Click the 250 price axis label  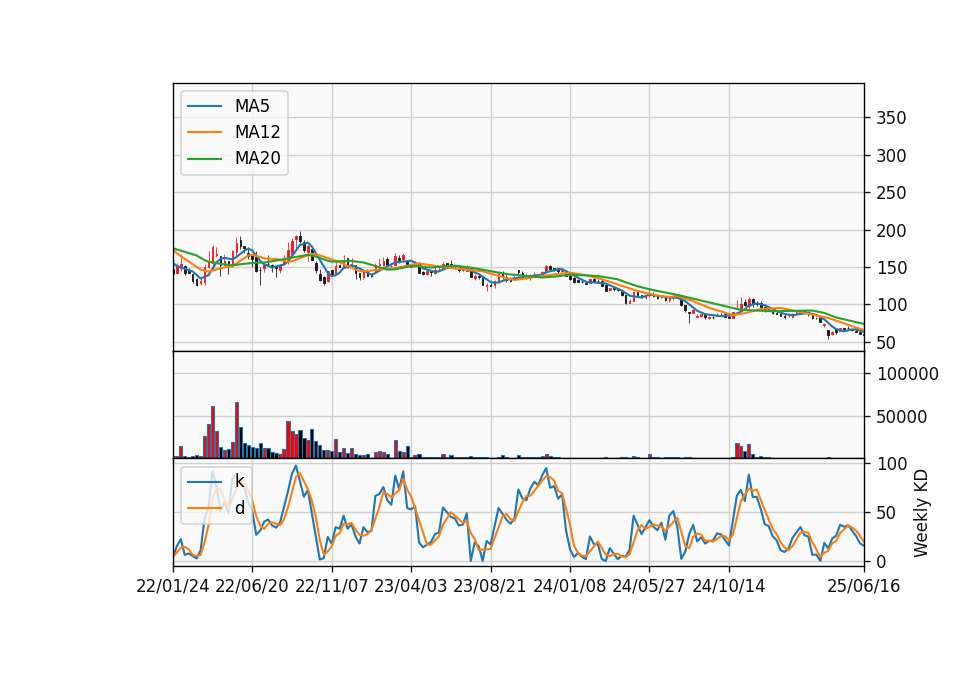click(891, 193)
